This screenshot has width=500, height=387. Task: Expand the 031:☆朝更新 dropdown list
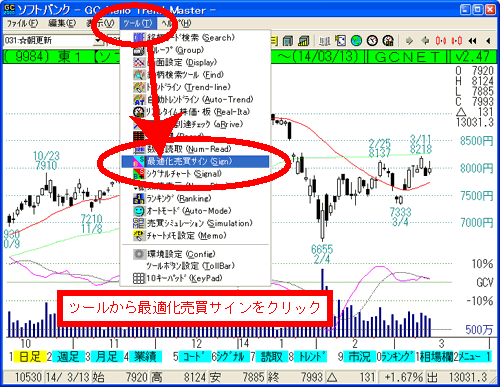click(98, 41)
